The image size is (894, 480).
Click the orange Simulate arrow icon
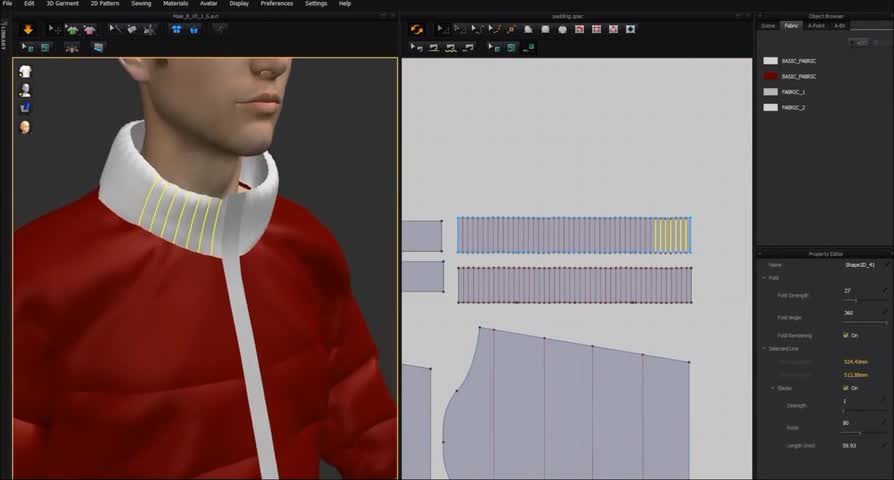click(x=28, y=30)
